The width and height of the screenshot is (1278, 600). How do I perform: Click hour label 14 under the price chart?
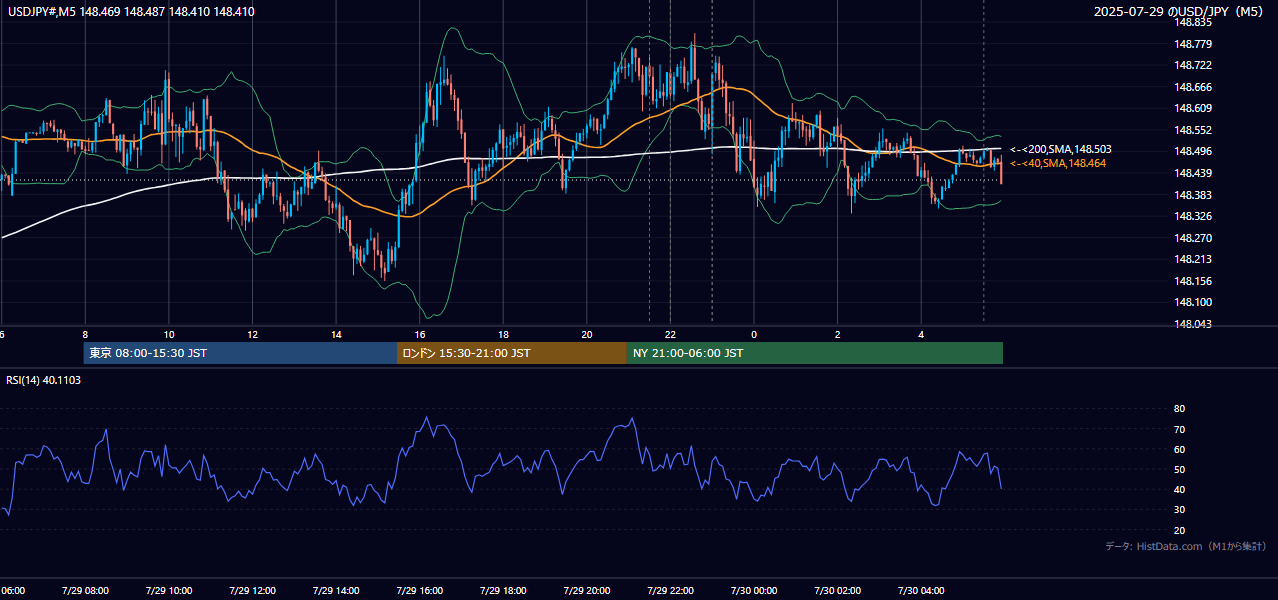pos(336,334)
